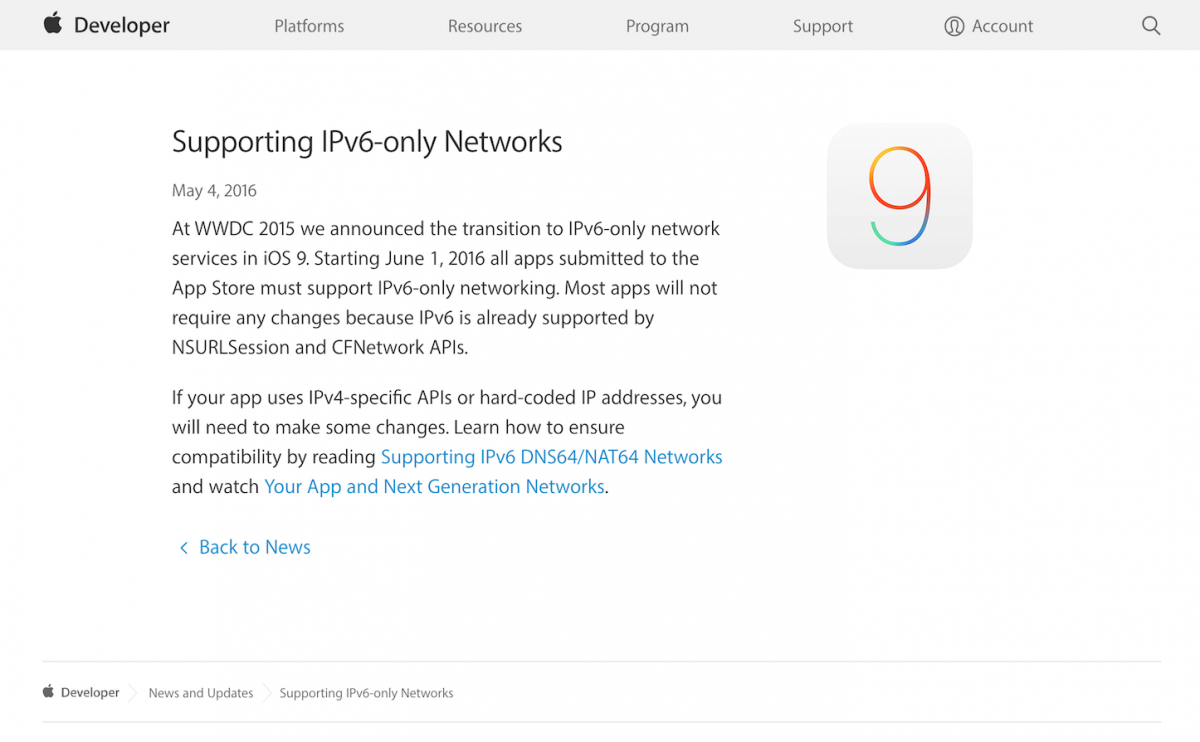The height and width of the screenshot is (742, 1200).
Task: Open the Supporting IPv6 DNS64/NAT64 Networks link
Action: point(551,457)
